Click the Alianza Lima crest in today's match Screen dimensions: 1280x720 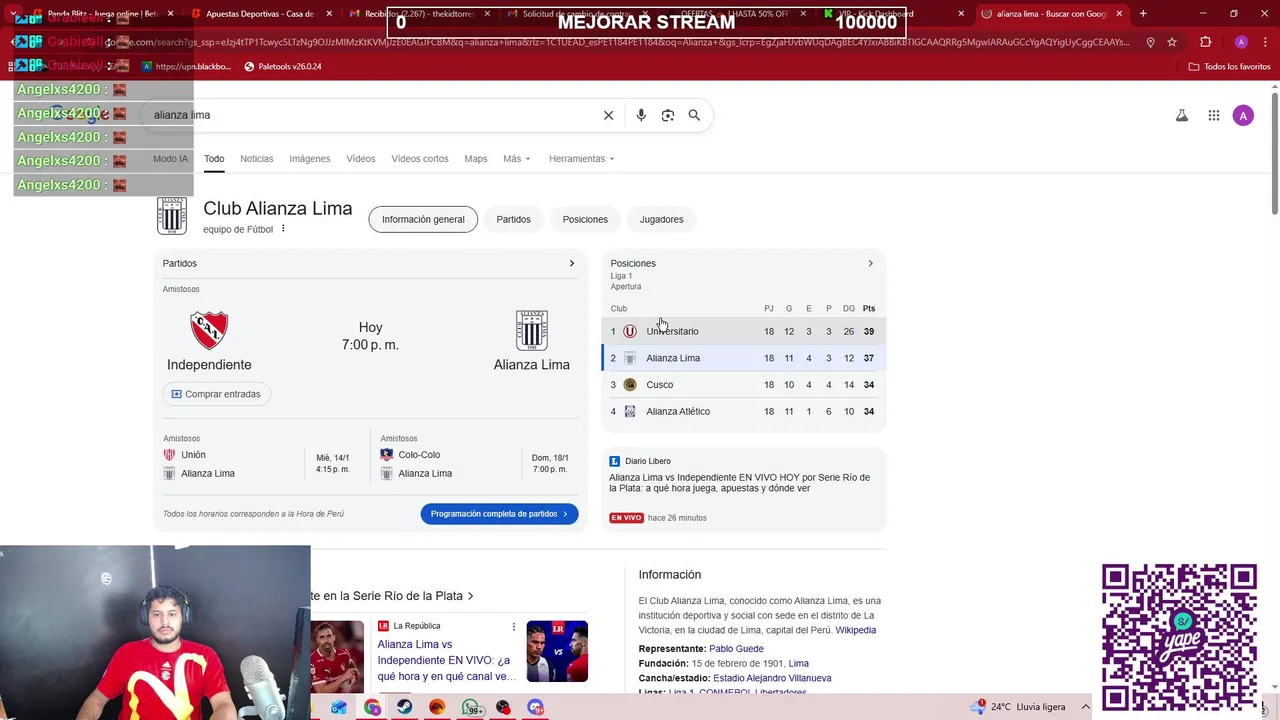(x=532, y=330)
